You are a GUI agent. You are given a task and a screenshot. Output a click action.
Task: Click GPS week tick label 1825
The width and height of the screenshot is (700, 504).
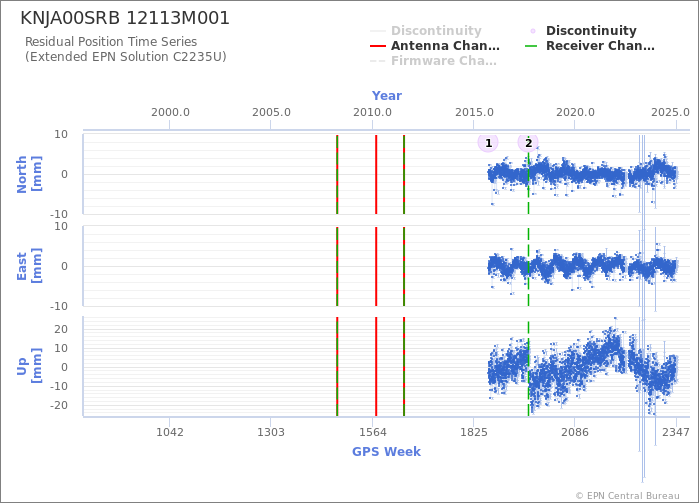click(x=474, y=432)
